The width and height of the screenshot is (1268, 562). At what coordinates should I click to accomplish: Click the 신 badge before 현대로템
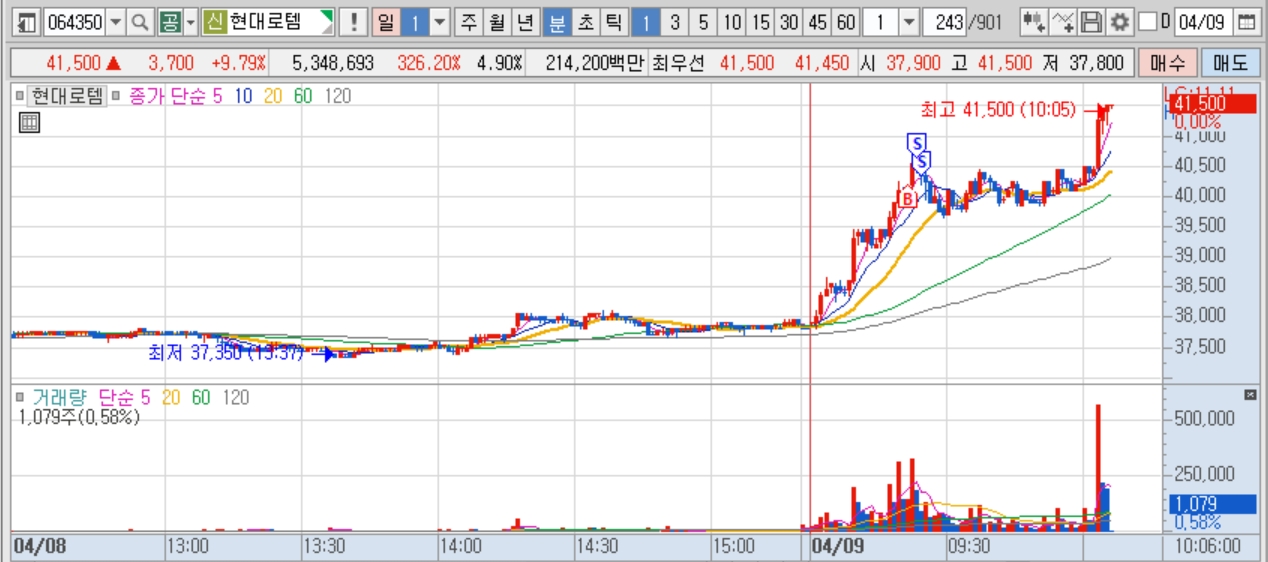pos(214,21)
